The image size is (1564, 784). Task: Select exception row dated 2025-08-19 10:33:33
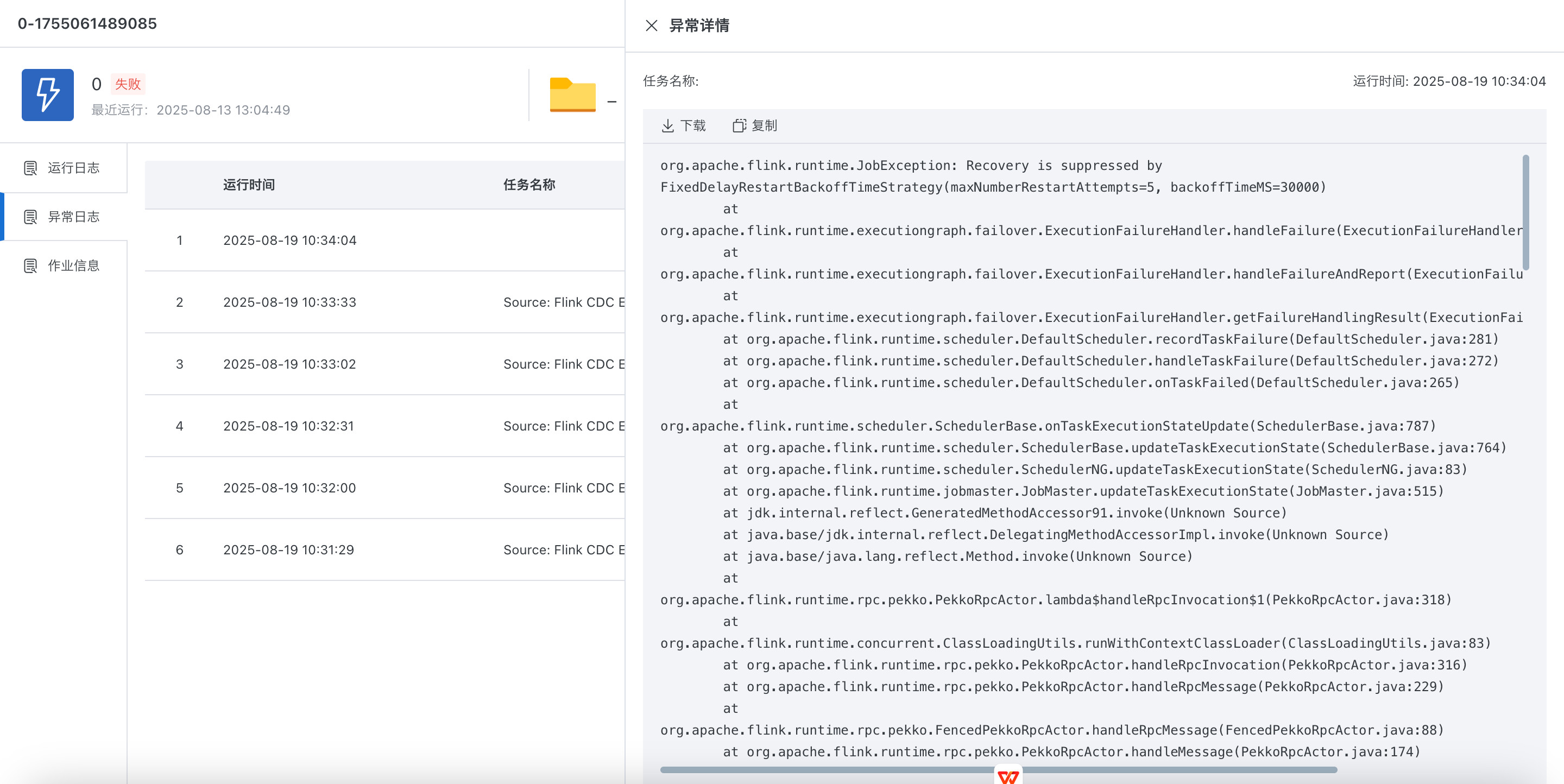point(289,302)
